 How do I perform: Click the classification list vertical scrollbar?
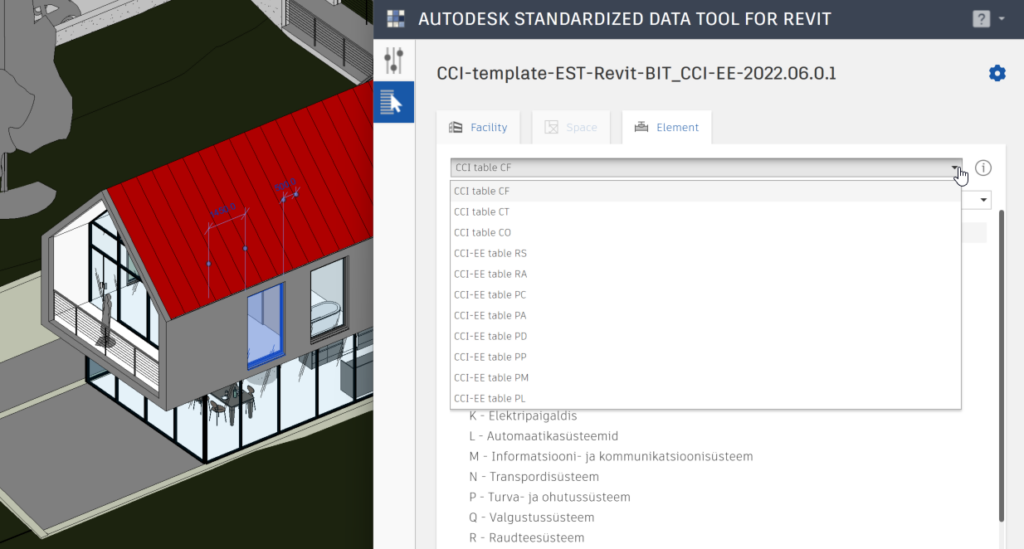1001,366
